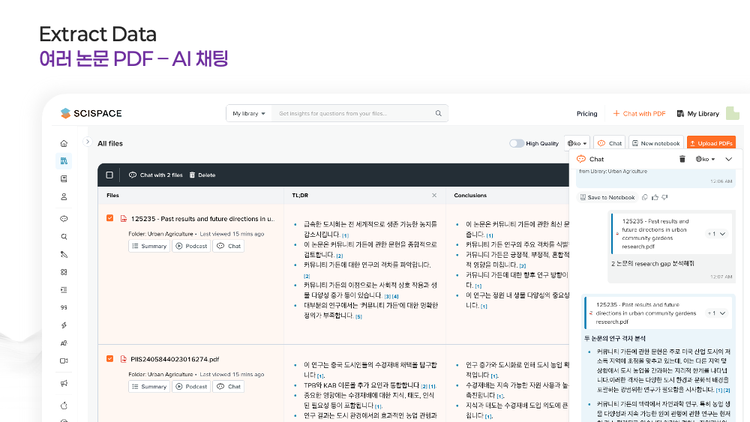
Task: Click the search magnifier in the top search bar
Action: pyautogui.click(x=438, y=113)
